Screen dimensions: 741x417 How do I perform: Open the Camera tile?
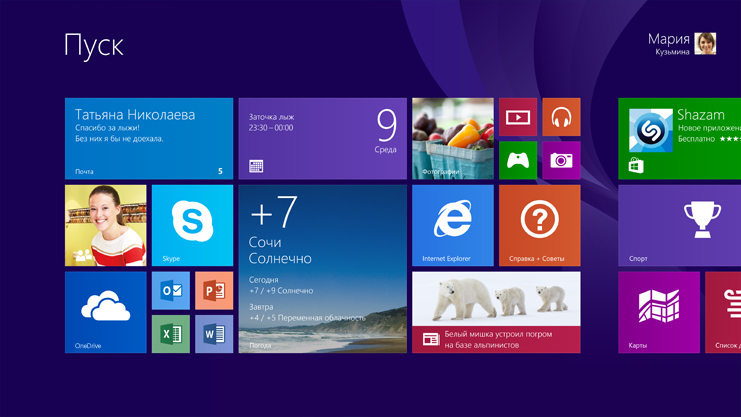pos(561,160)
